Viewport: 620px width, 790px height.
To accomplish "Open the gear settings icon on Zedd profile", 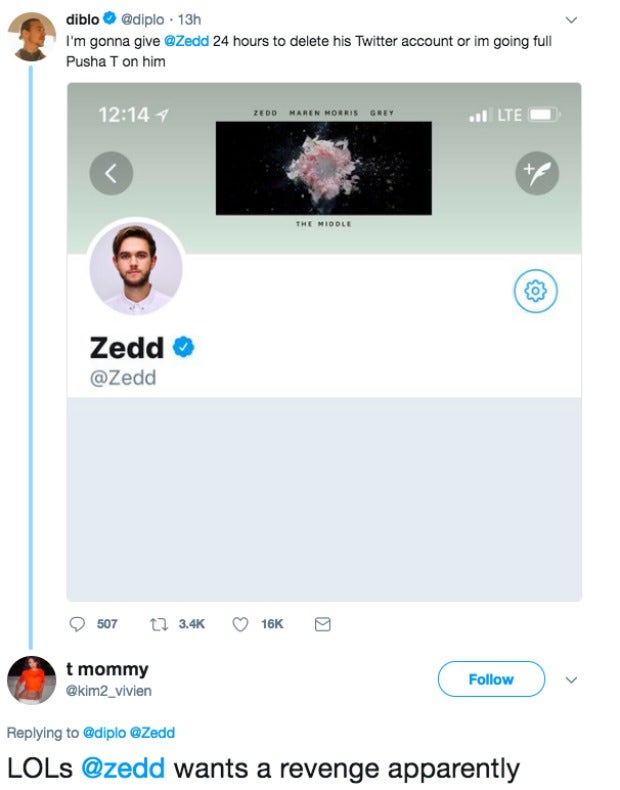I will click(x=536, y=291).
